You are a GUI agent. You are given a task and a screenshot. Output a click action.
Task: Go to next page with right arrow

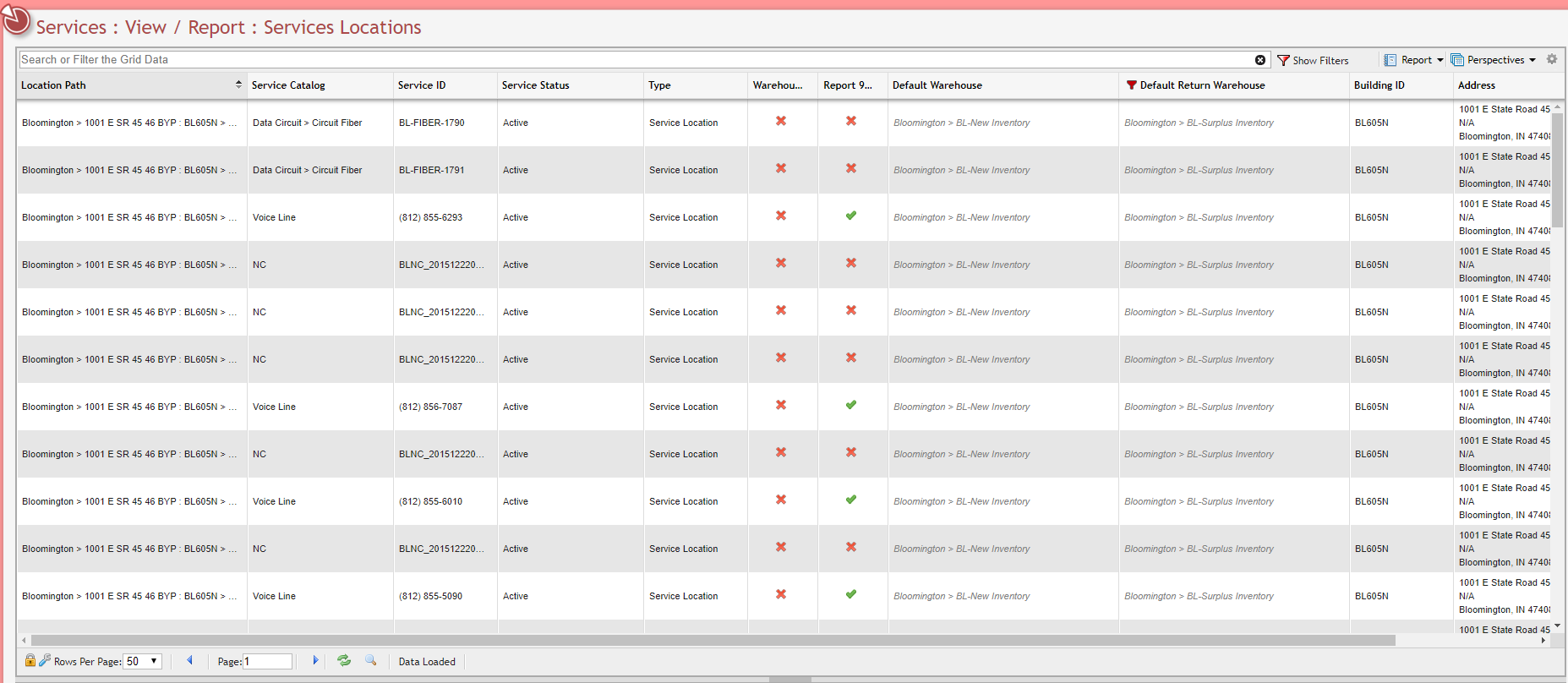coord(315,660)
